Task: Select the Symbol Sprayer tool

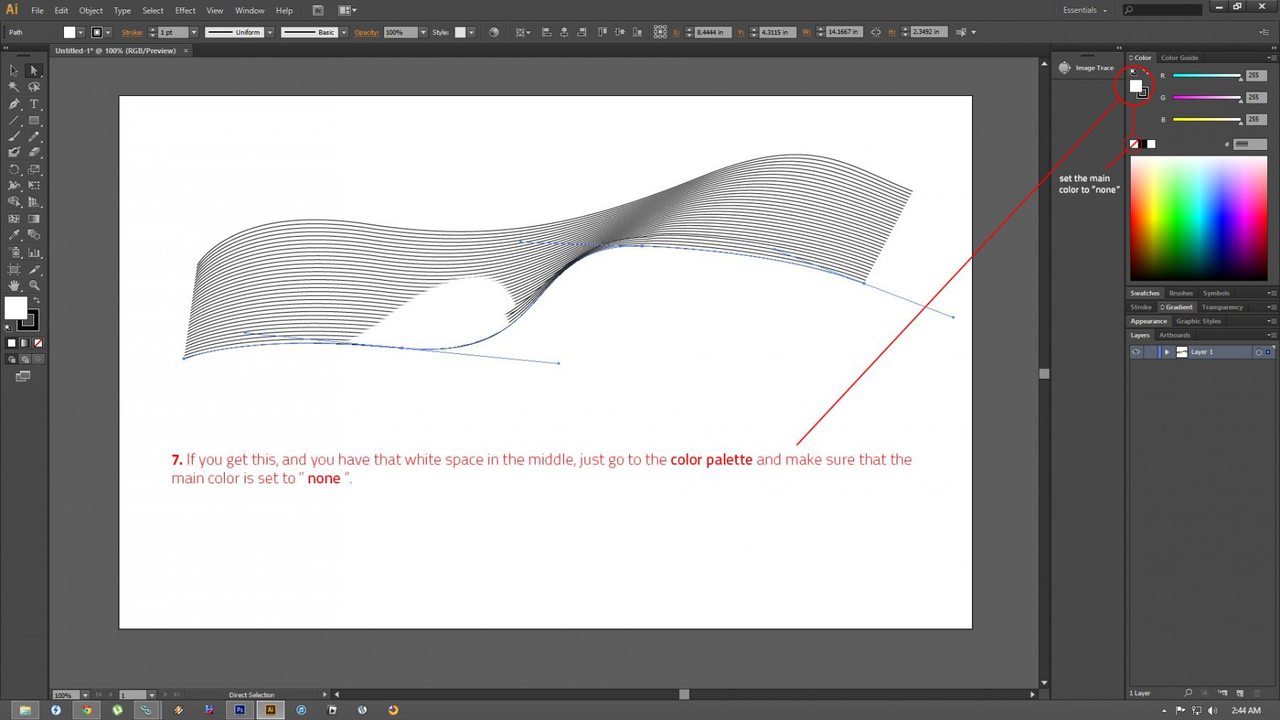Action: [14, 252]
